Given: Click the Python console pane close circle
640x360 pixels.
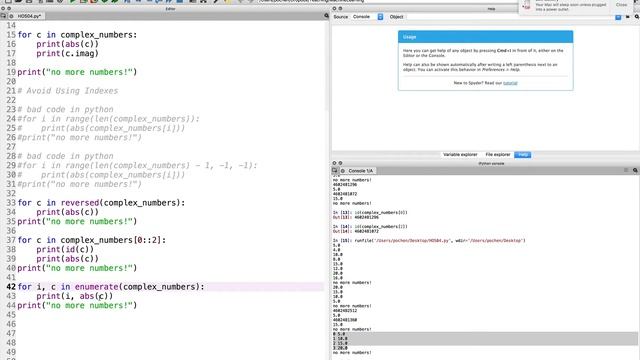Looking at the screenshot, I should pyautogui.click(x=334, y=163).
